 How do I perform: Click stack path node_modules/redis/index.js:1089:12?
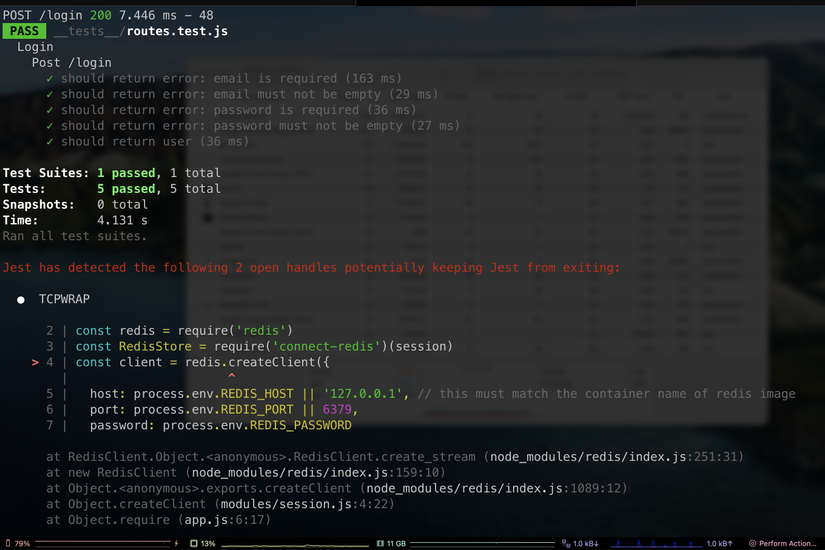tap(494, 488)
